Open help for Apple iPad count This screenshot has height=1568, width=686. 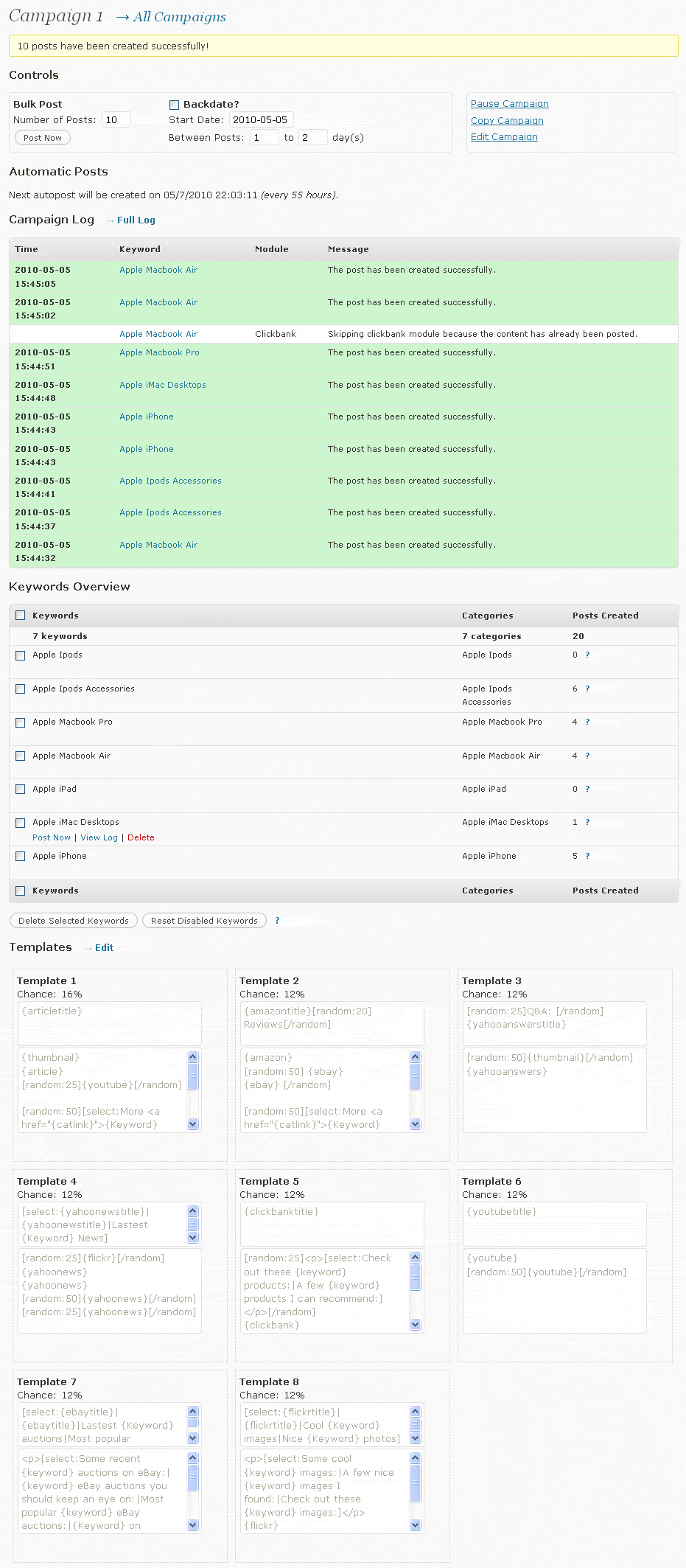587,789
